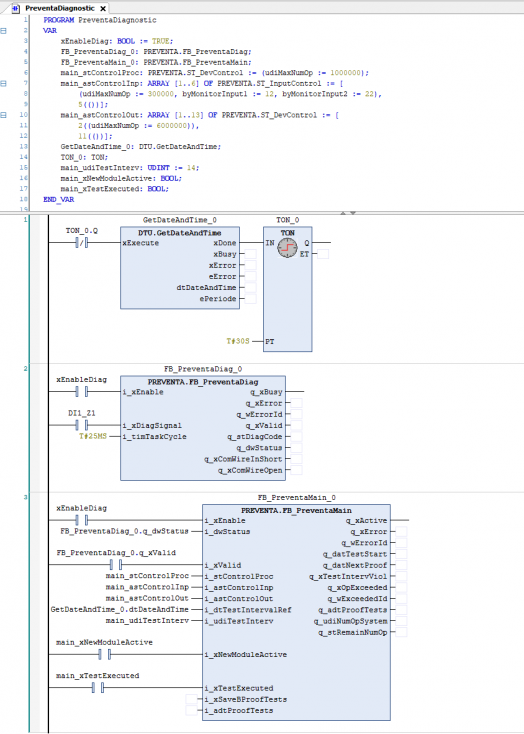Click the ePeriode output pin label
524x734 pixels.
point(218,299)
